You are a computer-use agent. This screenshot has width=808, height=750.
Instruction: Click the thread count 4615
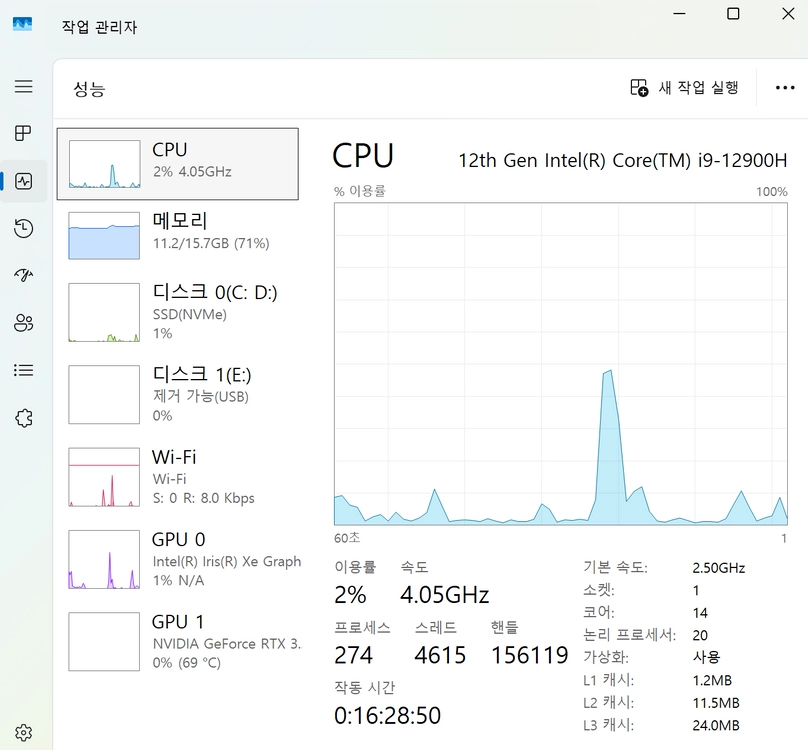pyautogui.click(x=440, y=655)
